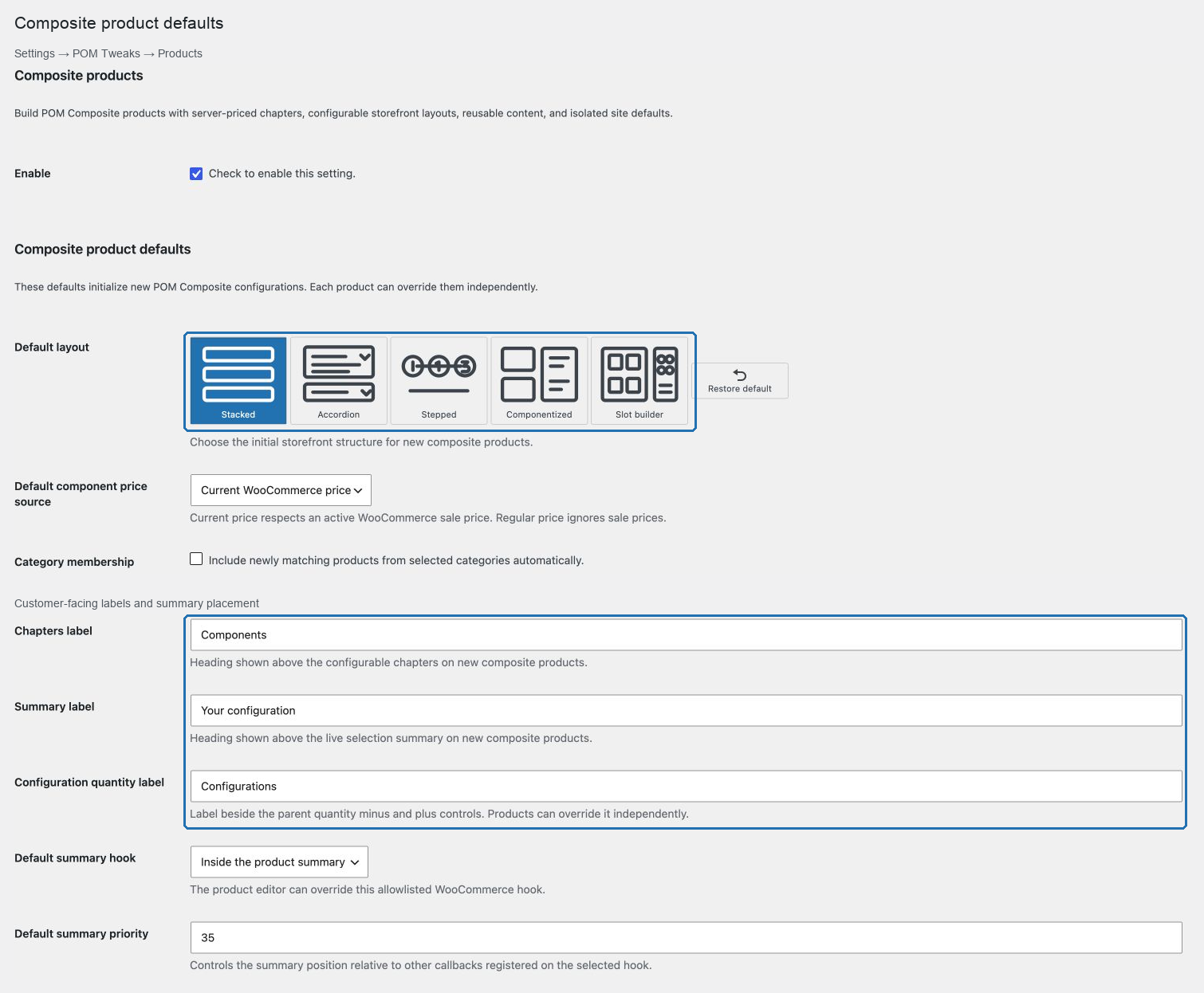Pick the Stepped layout icon
This screenshot has height=993, width=1204.
click(439, 380)
